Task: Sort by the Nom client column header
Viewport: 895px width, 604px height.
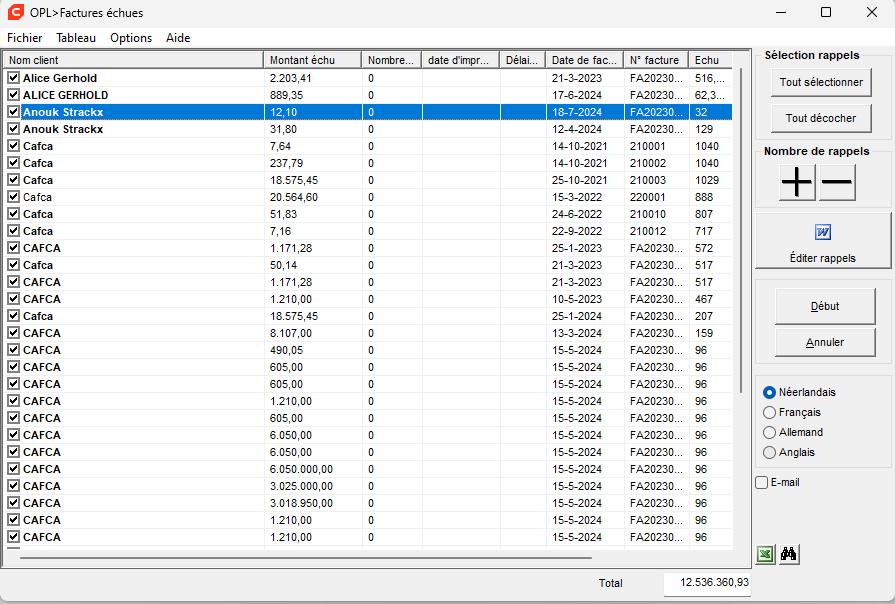Action: (x=134, y=60)
